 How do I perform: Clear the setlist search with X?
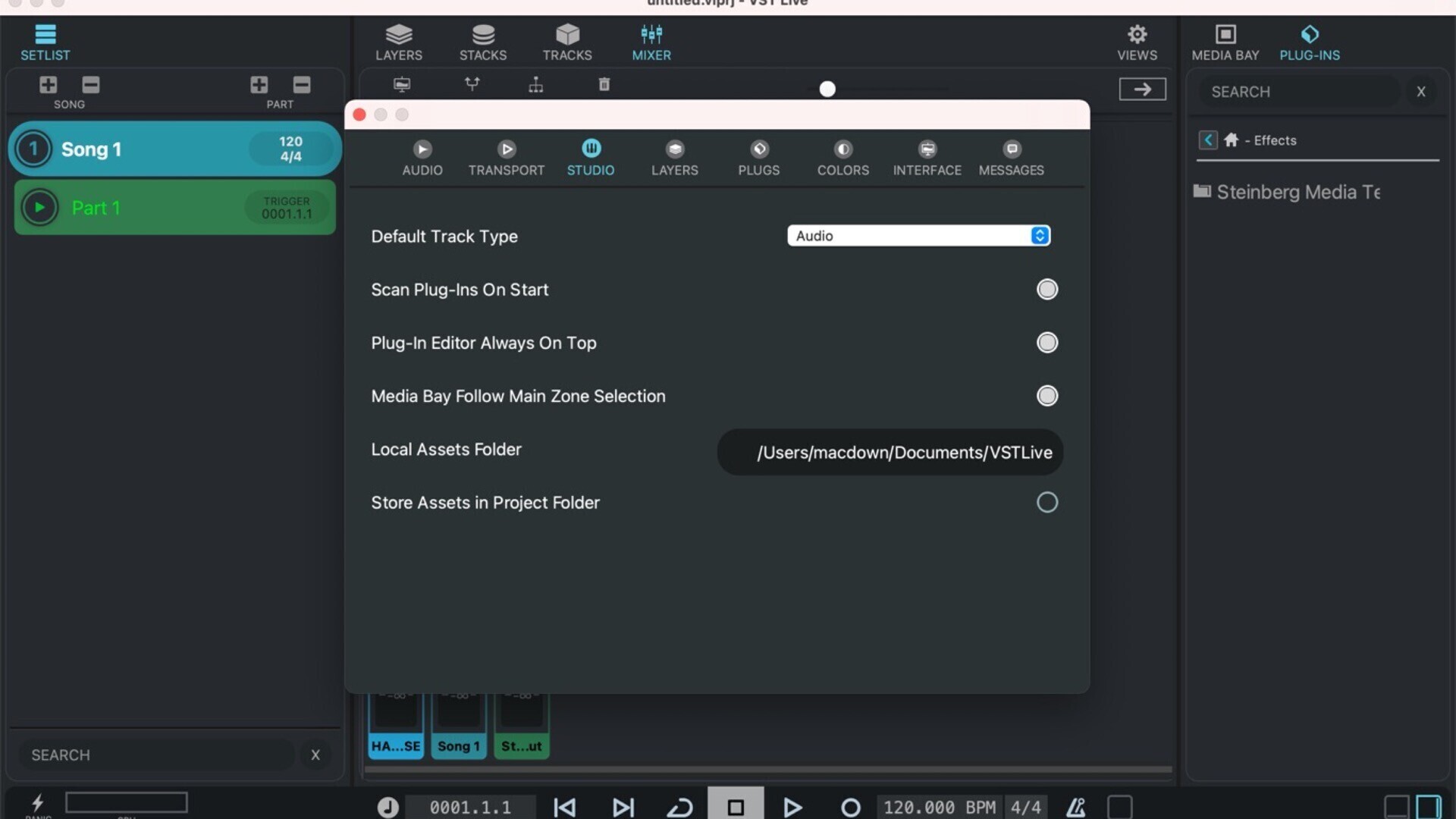tap(315, 755)
